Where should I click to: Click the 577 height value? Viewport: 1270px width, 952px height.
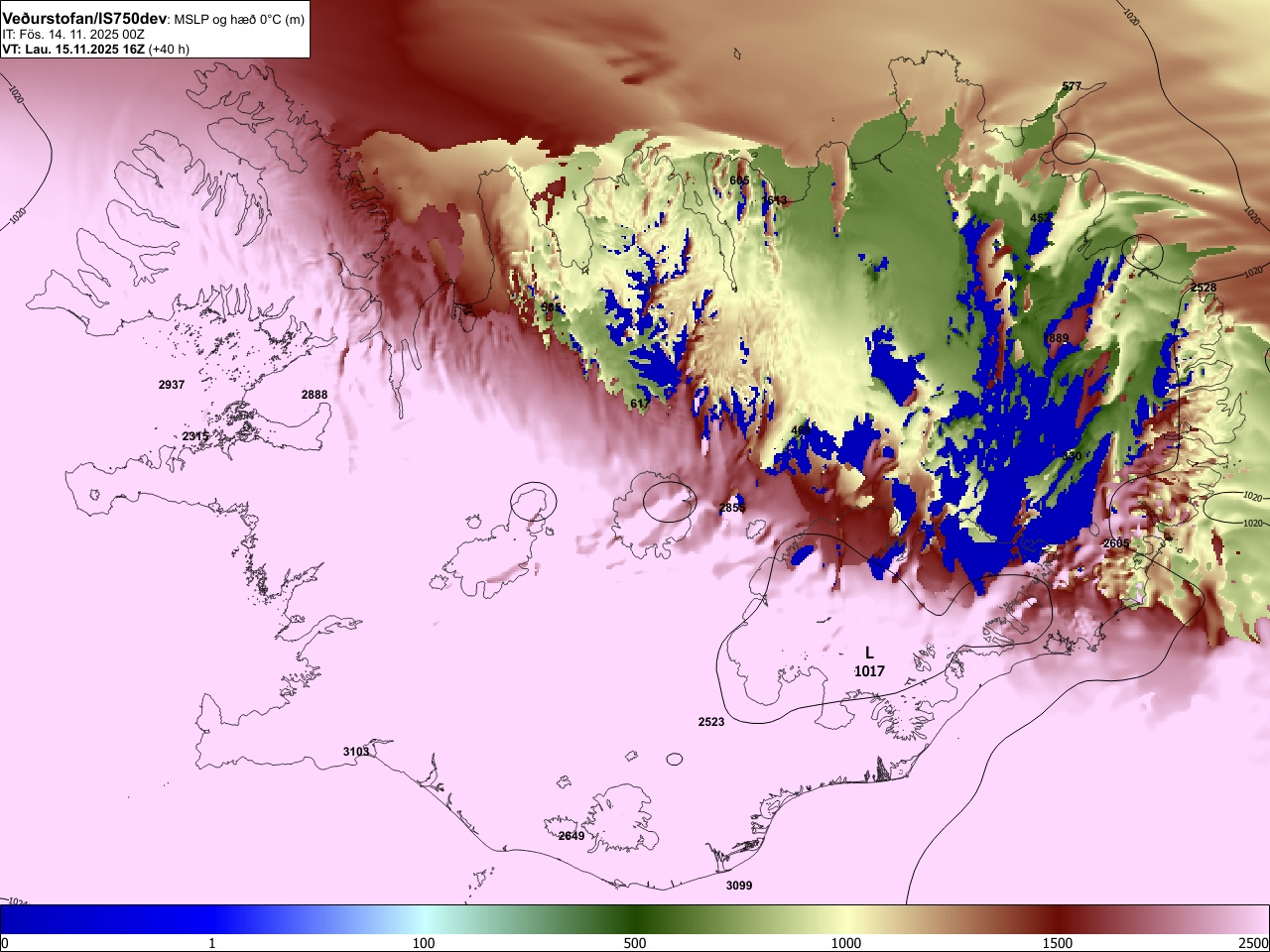coord(1072,86)
